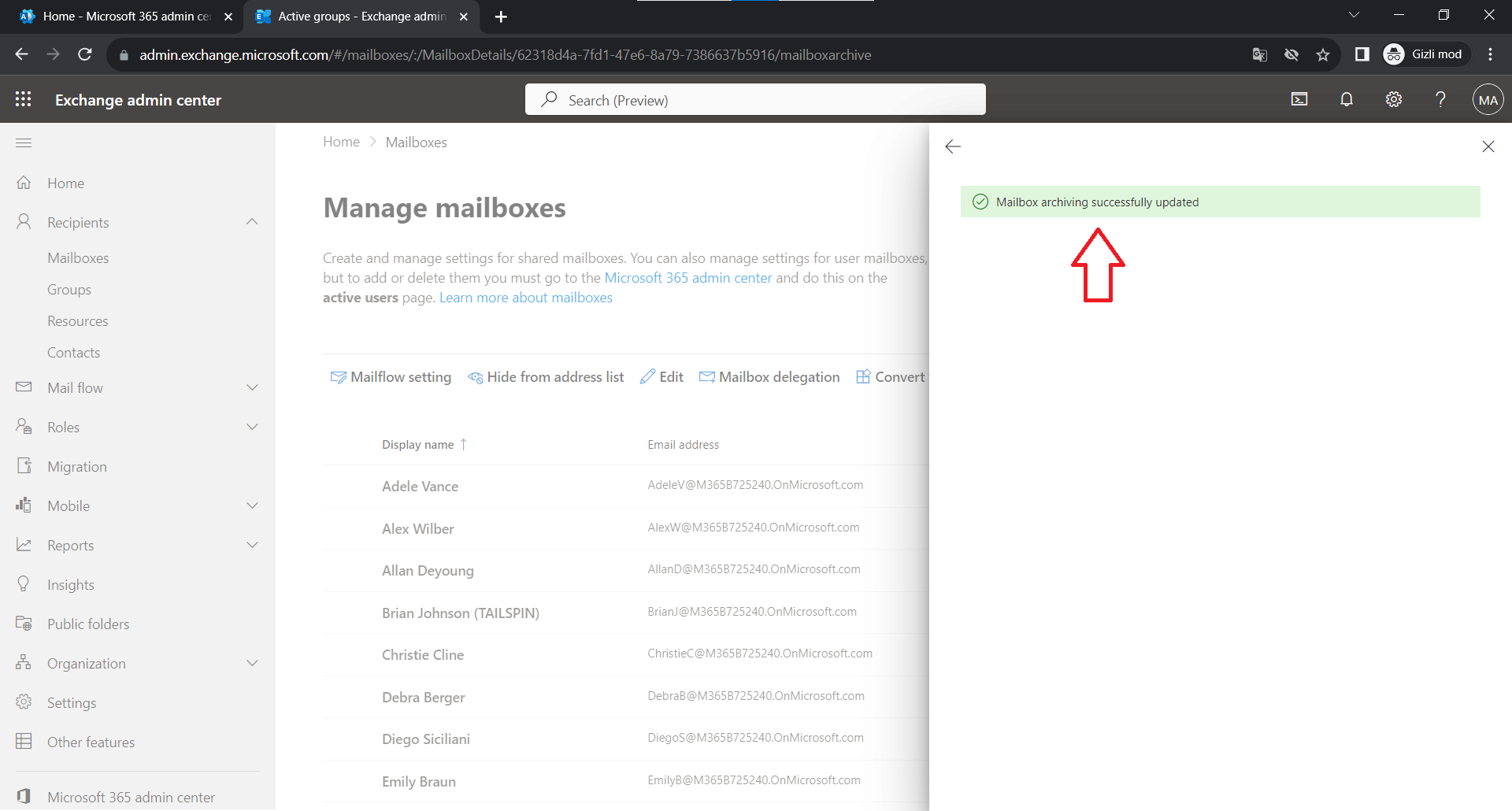The image size is (1512, 811).
Task: Open the app launcher waffle icon
Action: (x=24, y=99)
